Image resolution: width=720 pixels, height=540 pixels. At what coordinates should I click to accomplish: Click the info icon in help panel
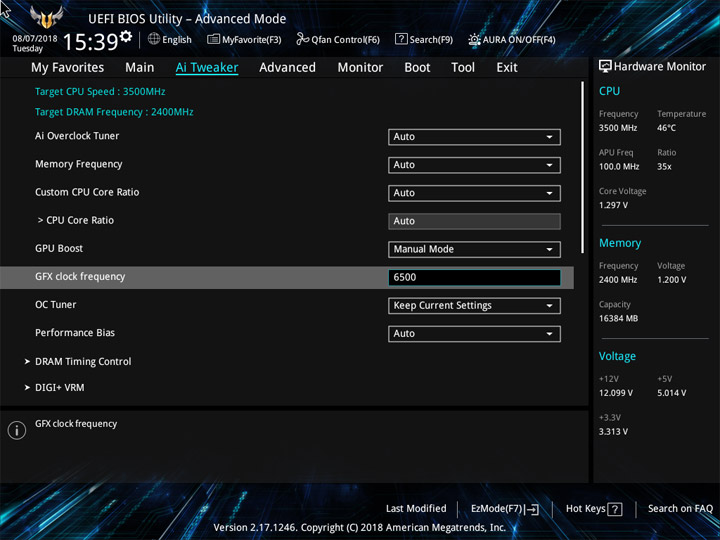[17, 430]
